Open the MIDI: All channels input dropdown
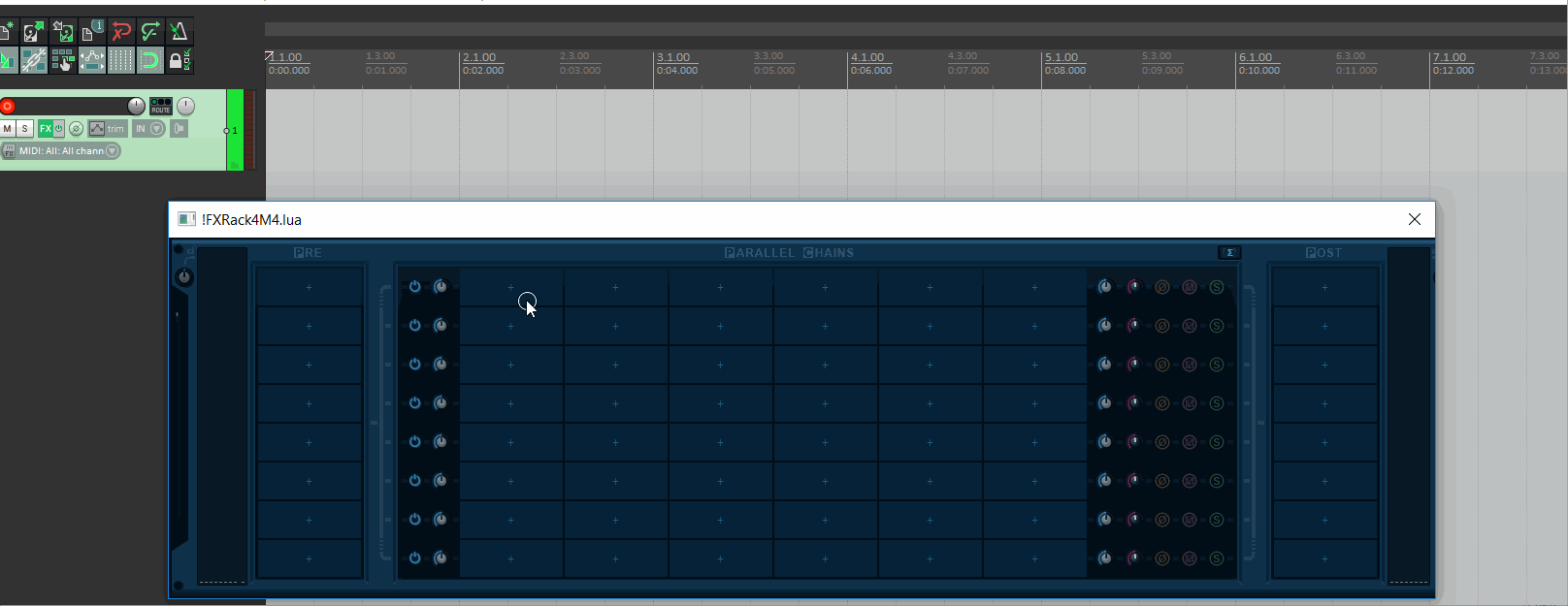This screenshot has width=1568, height=606. (x=61, y=151)
